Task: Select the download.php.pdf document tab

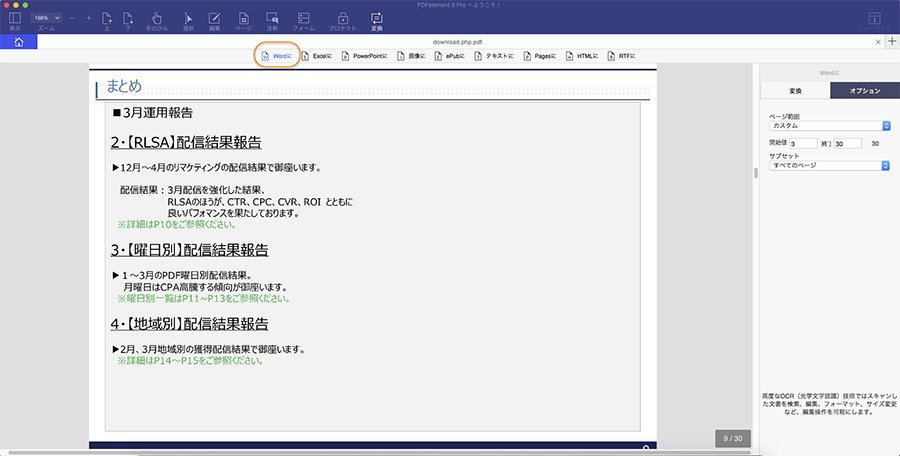Action: tap(457, 42)
